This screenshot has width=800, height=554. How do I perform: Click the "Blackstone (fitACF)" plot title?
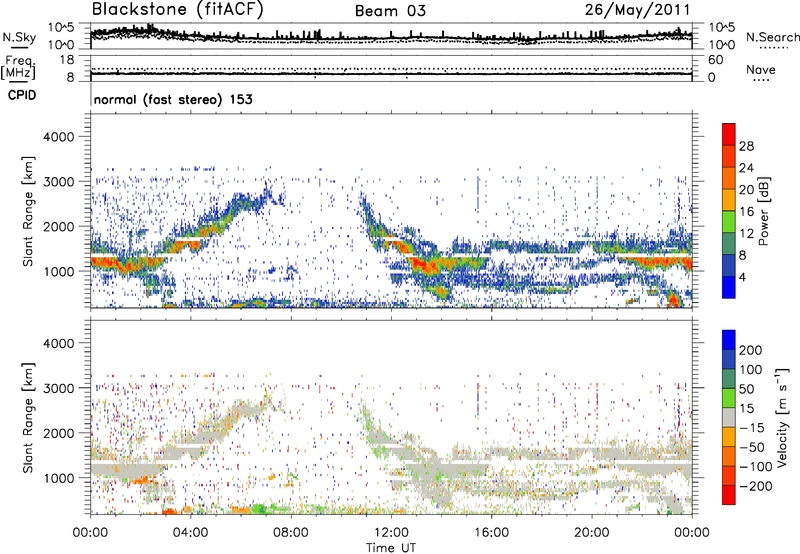coord(177,9)
